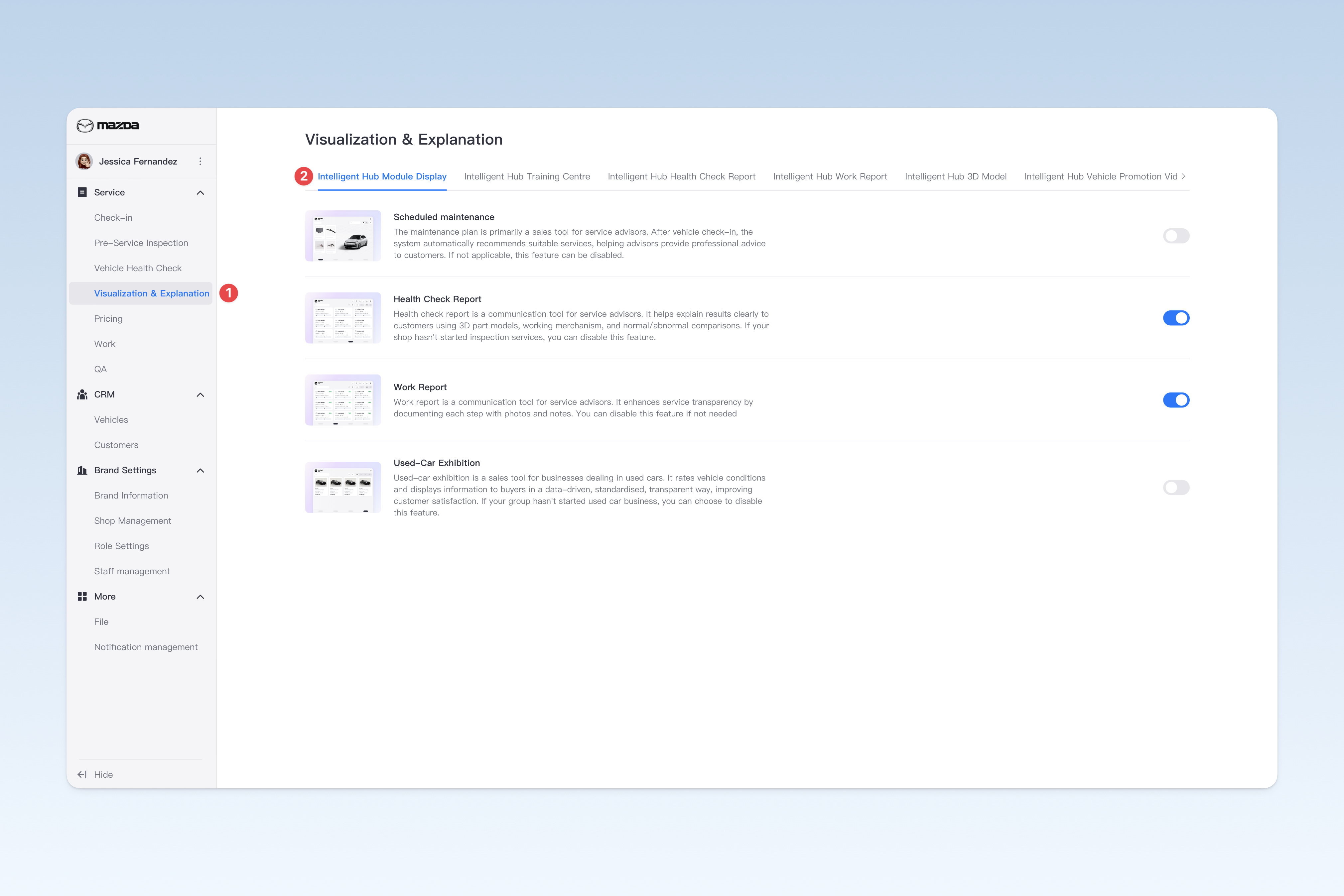The image size is (1344, 896).
Task: Click the Service section icon
Action: click(x=82, y=192)
